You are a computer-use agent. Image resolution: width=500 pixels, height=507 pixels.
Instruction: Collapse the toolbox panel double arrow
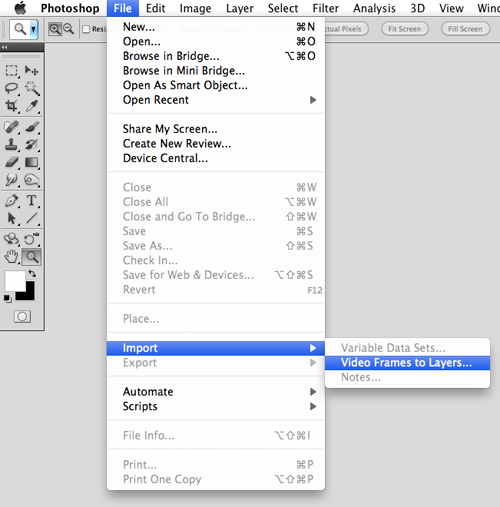(4, 47)
